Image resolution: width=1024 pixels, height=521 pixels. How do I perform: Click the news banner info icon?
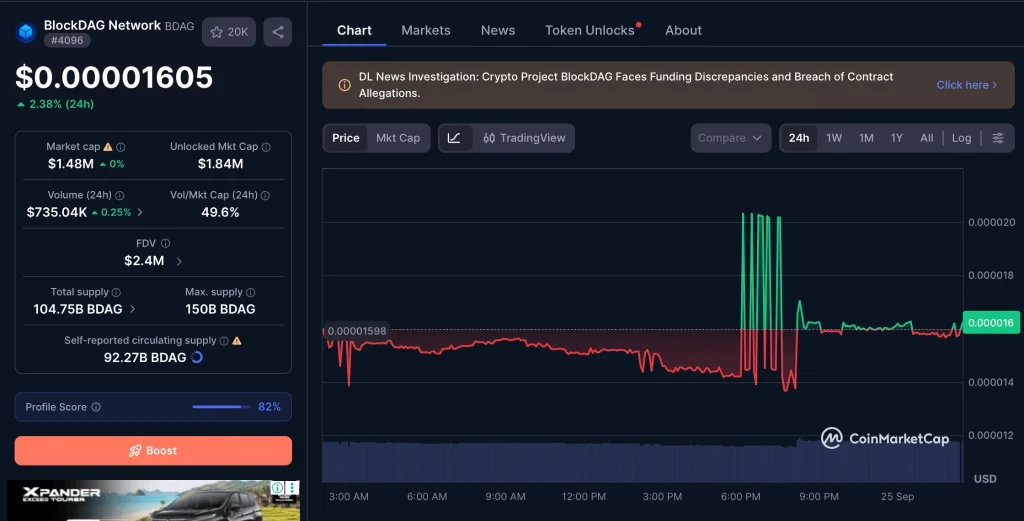pyautogui.click(x=344, y=85)
